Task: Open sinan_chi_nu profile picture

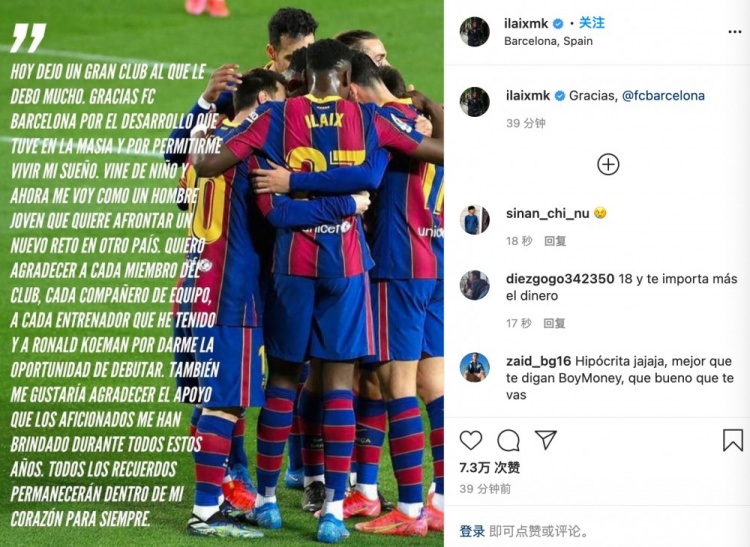Action: coord(474,220)
